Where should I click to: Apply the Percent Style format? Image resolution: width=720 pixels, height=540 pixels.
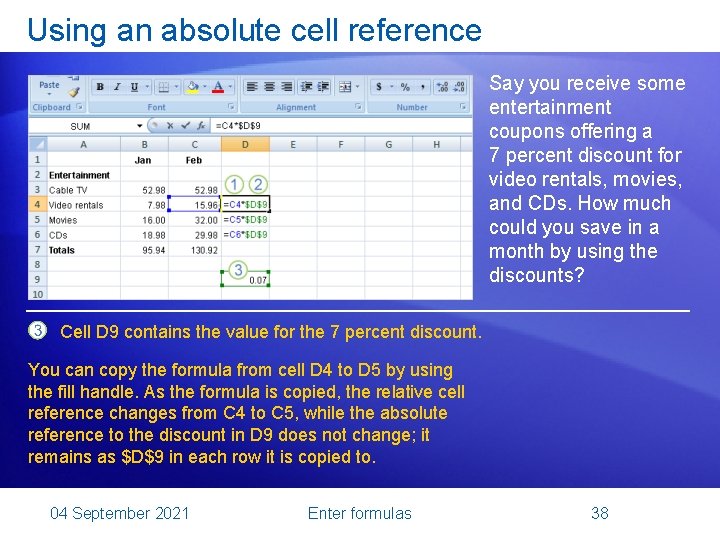[x=405, y=87]
